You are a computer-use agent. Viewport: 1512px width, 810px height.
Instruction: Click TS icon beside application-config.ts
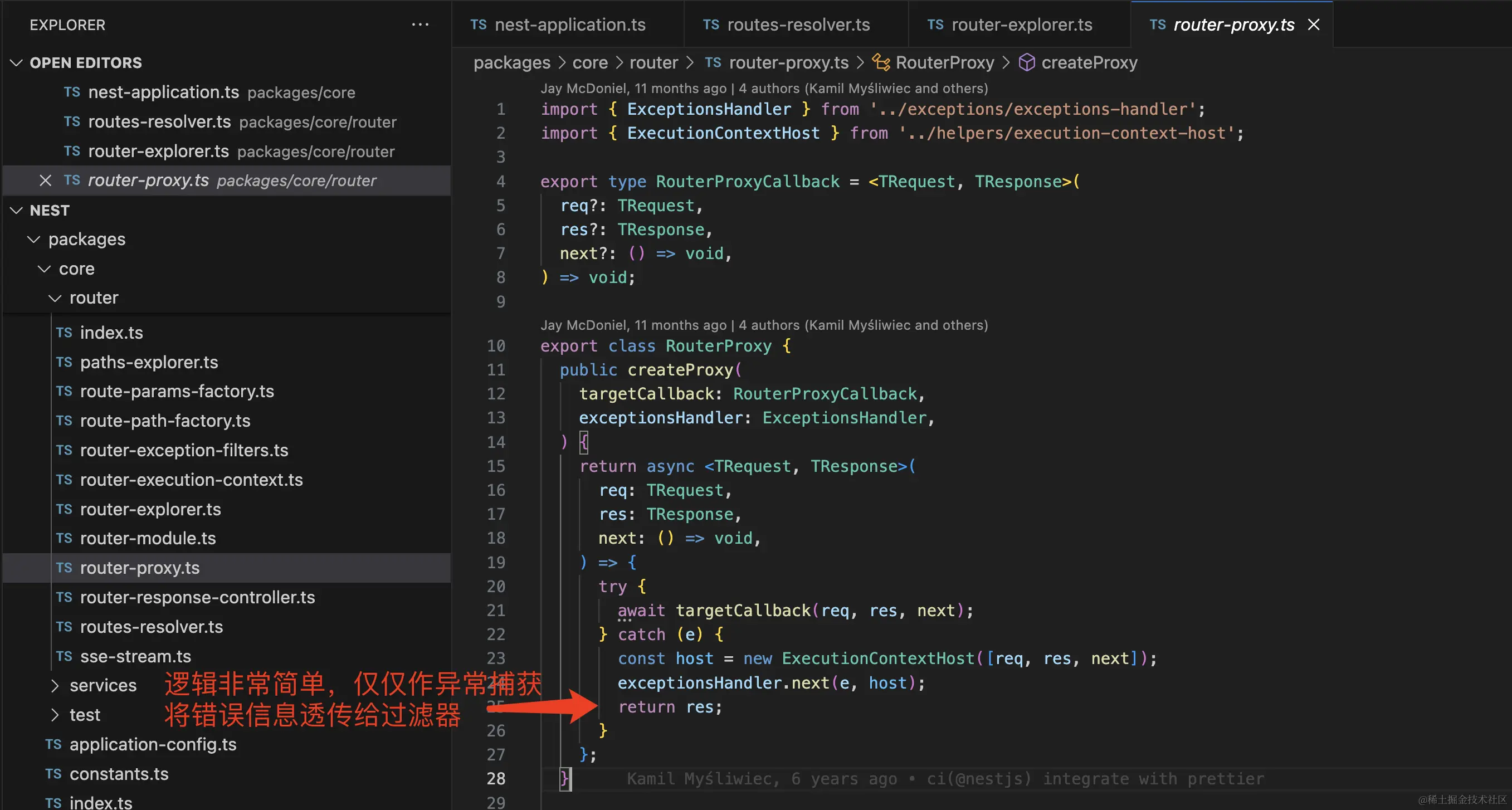(53, 744)
